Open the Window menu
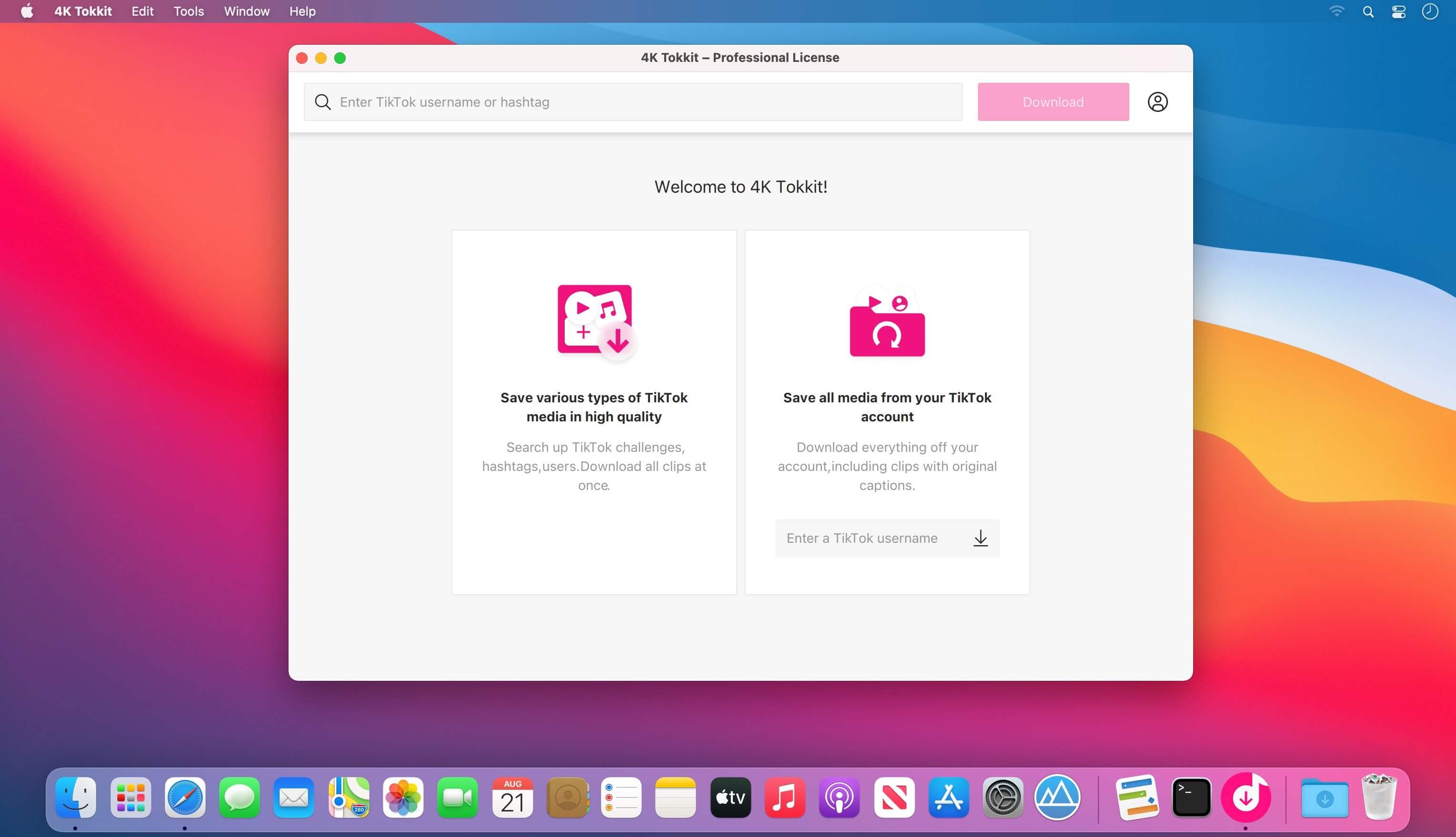Screen dimensions: 1456x837 (246, 11)
